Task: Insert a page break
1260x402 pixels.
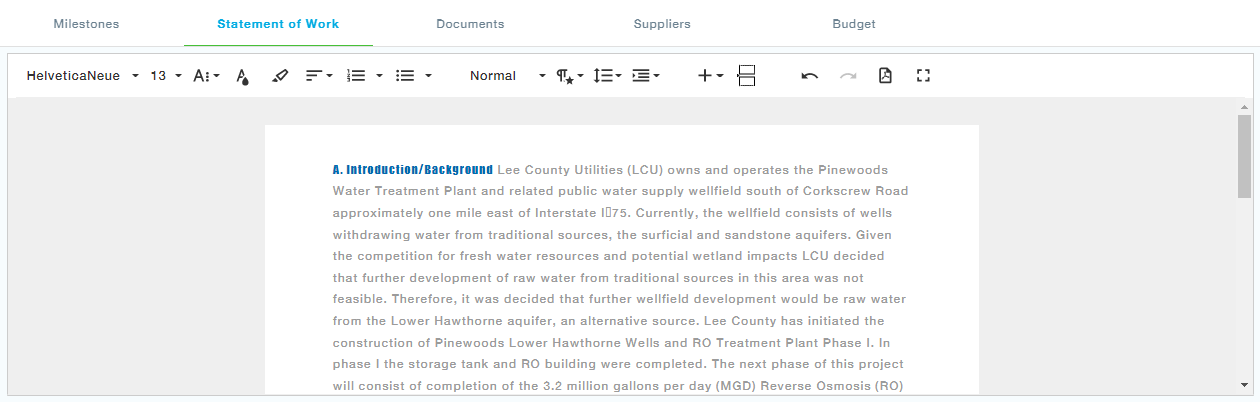Action: 746,76
